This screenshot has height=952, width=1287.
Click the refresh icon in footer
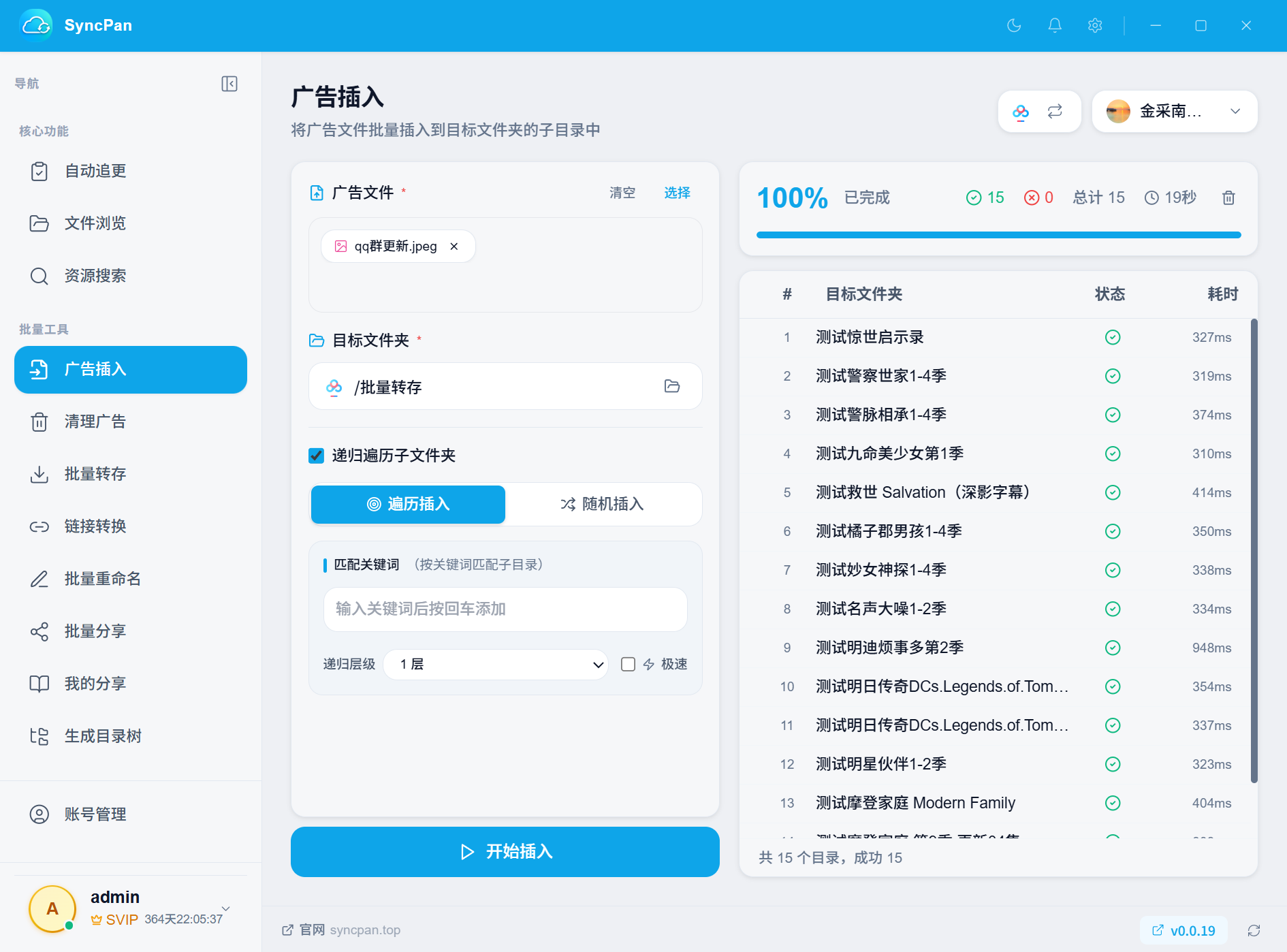tap(1254, 930)
